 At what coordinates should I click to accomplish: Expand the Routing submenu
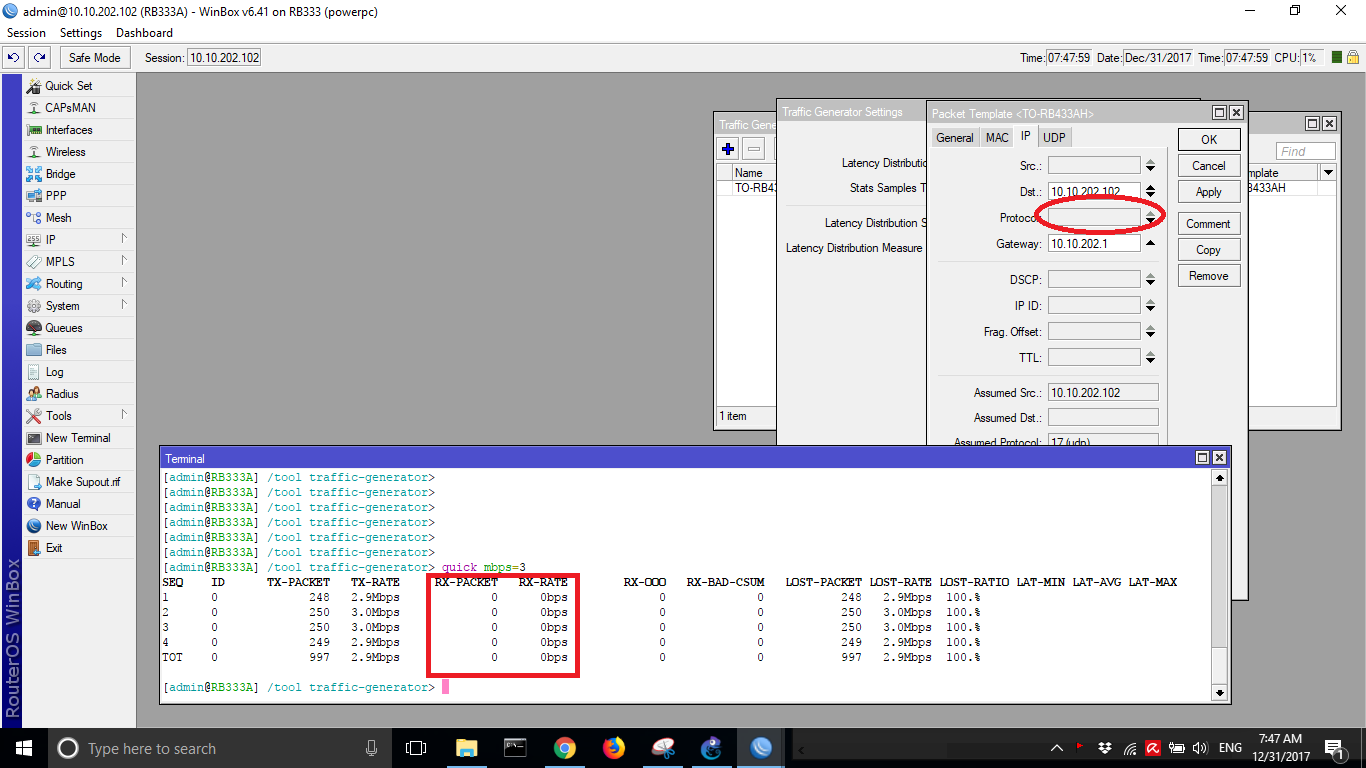[64, 284]
